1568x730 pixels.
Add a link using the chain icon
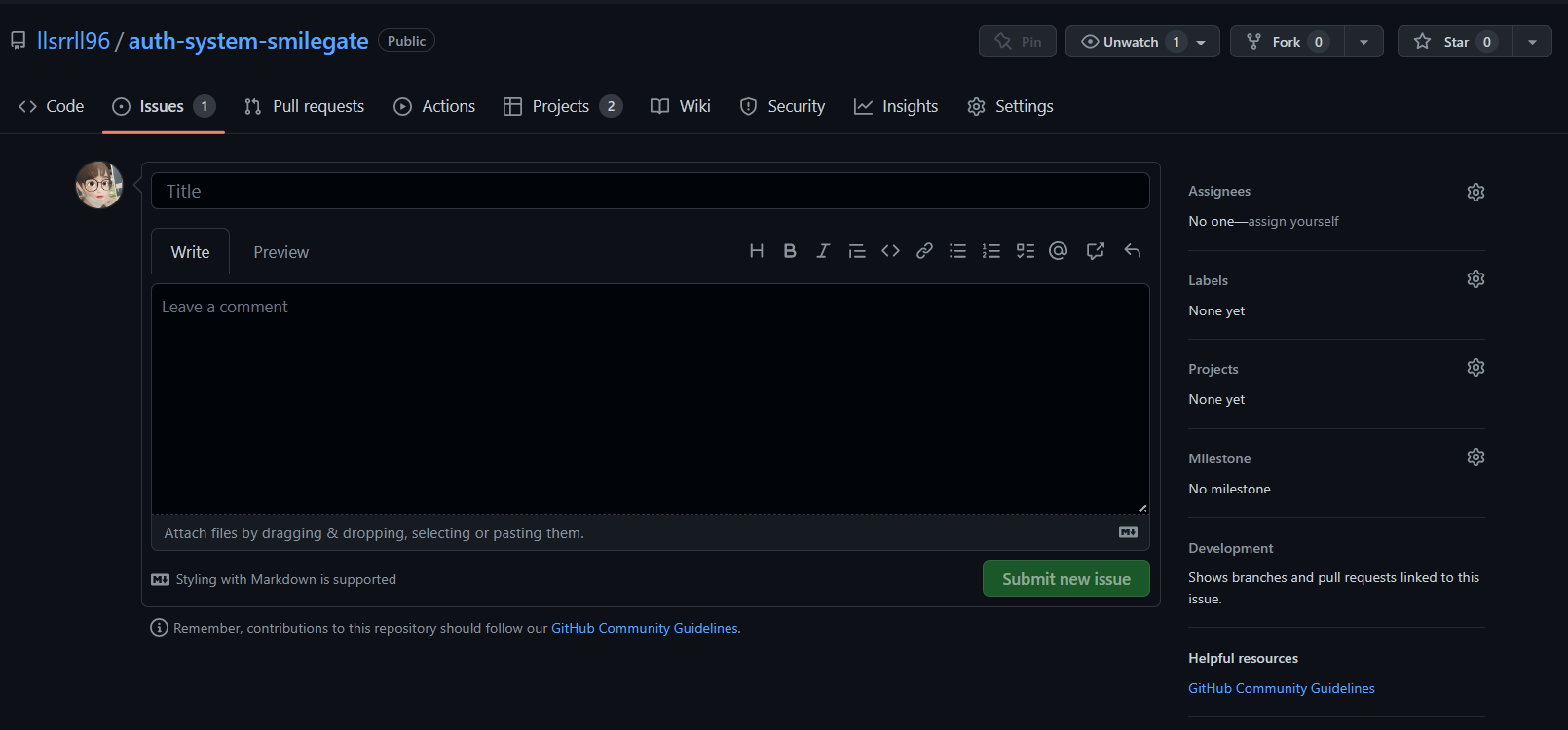(924, 251)
